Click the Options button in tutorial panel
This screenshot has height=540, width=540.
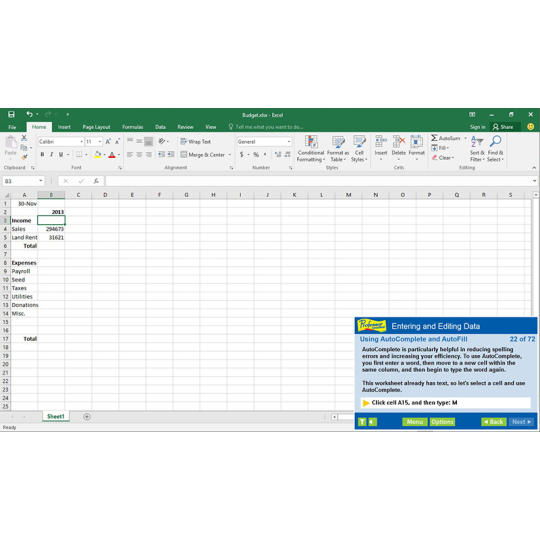coord(442,422)
